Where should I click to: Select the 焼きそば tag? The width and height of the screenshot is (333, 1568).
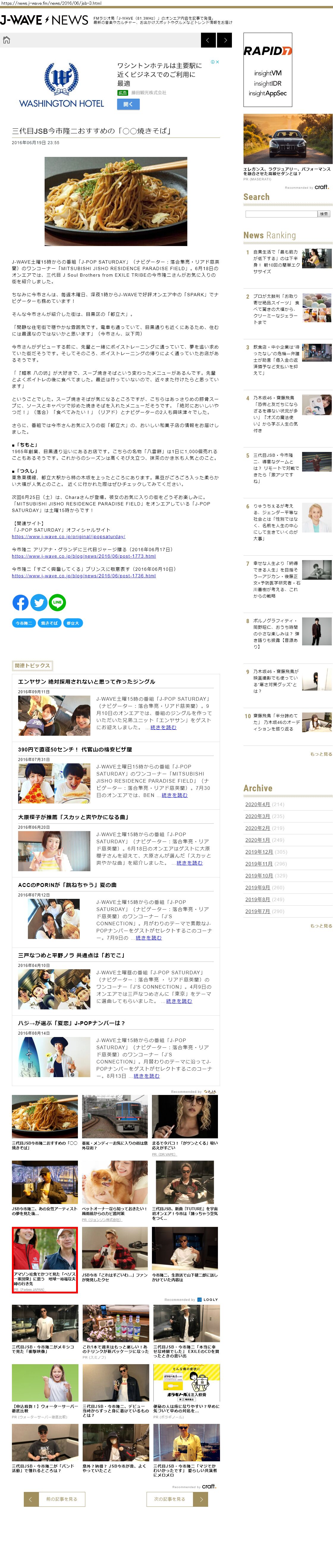(49, 623)
